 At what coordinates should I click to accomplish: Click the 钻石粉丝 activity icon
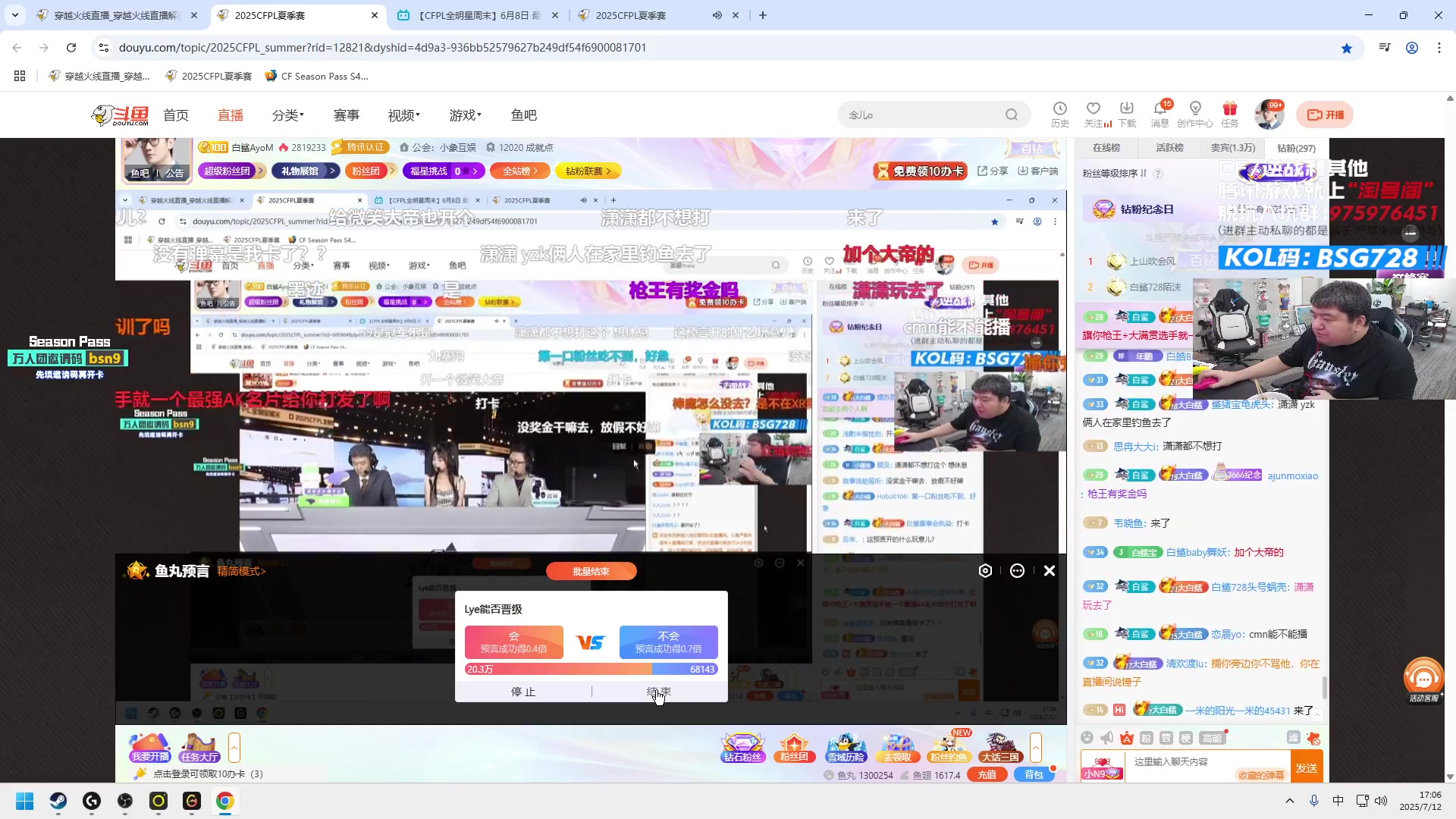pos(742,748)
